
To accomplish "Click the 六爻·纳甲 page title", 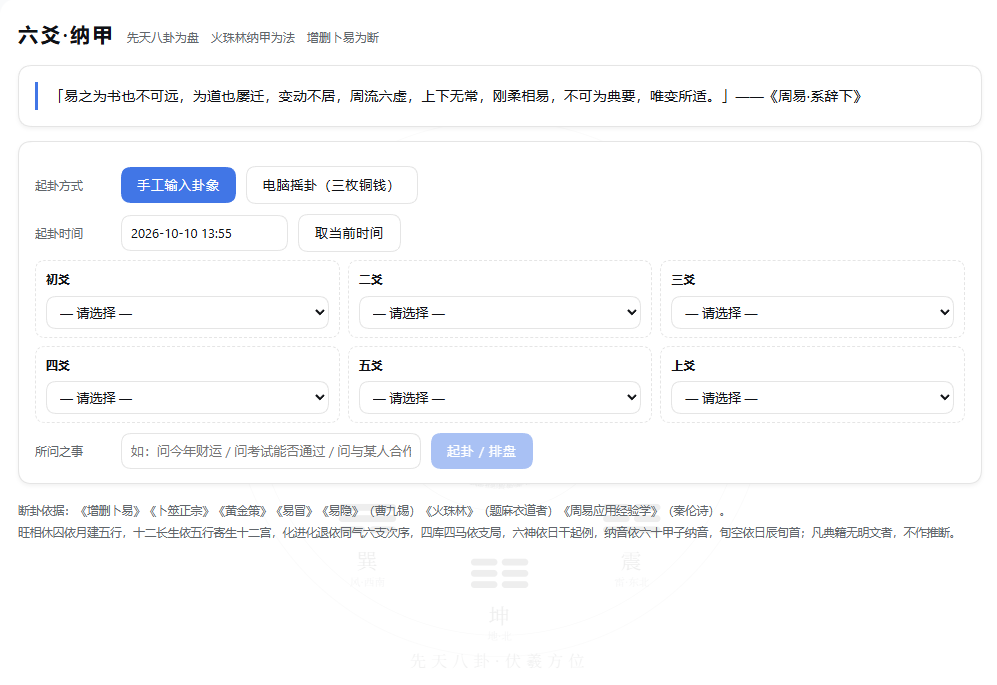I will click(65, 36).
